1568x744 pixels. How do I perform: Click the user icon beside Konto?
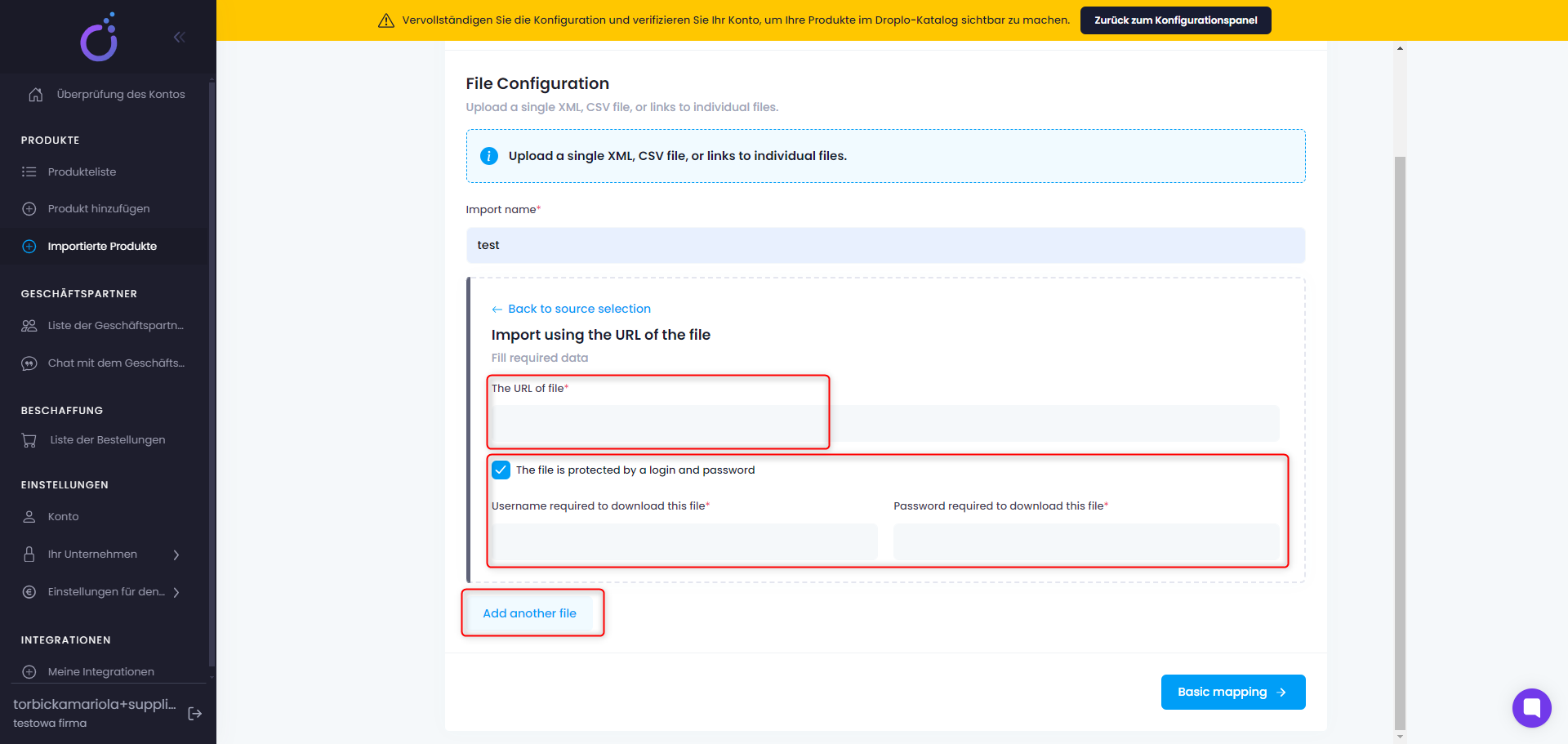pos(29,517)
